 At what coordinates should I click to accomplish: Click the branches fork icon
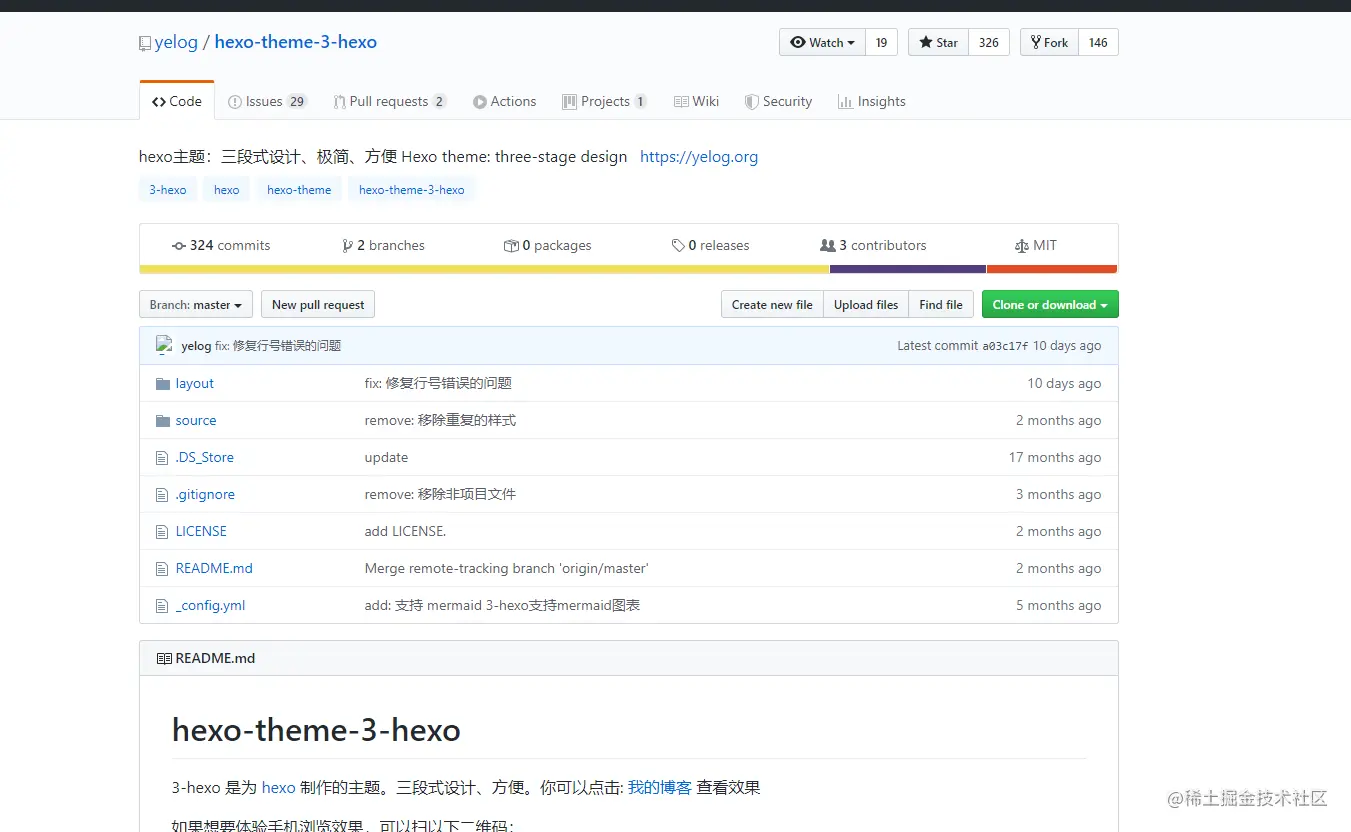coord(347,246)
